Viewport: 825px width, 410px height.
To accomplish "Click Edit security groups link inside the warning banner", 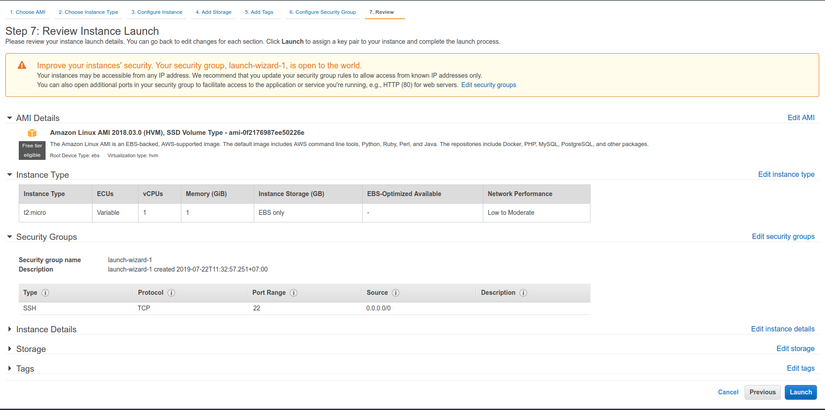I will point(488,85).
